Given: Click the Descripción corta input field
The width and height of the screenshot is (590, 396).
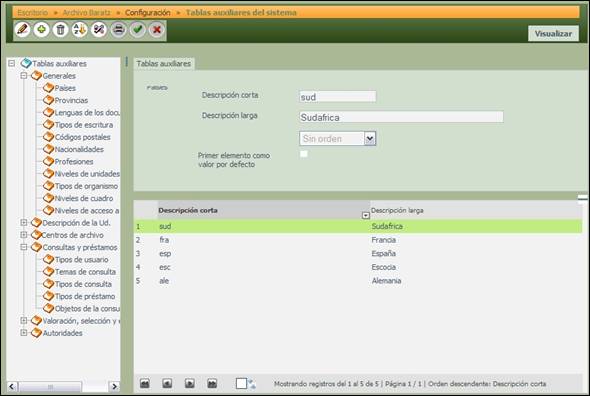Looking at the screenshot, I should coord(338,96).
